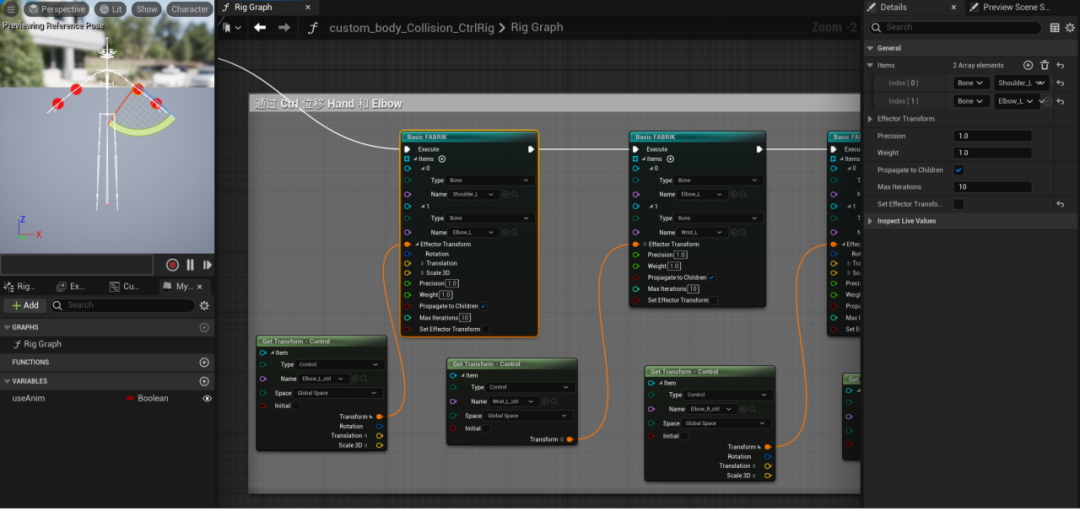
Task: Reset Index [0] item to default
Action: point(1061,83)
